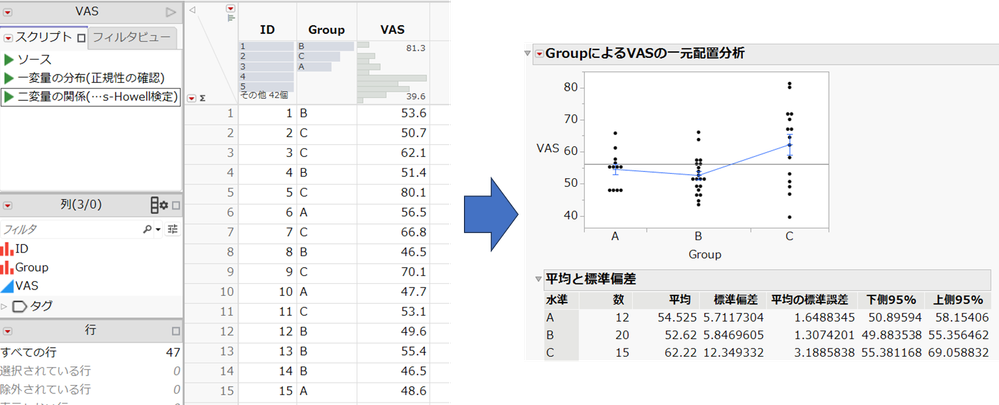Click the column フィルタ search field
Screen dimensions: 999x405
[70, 229]
